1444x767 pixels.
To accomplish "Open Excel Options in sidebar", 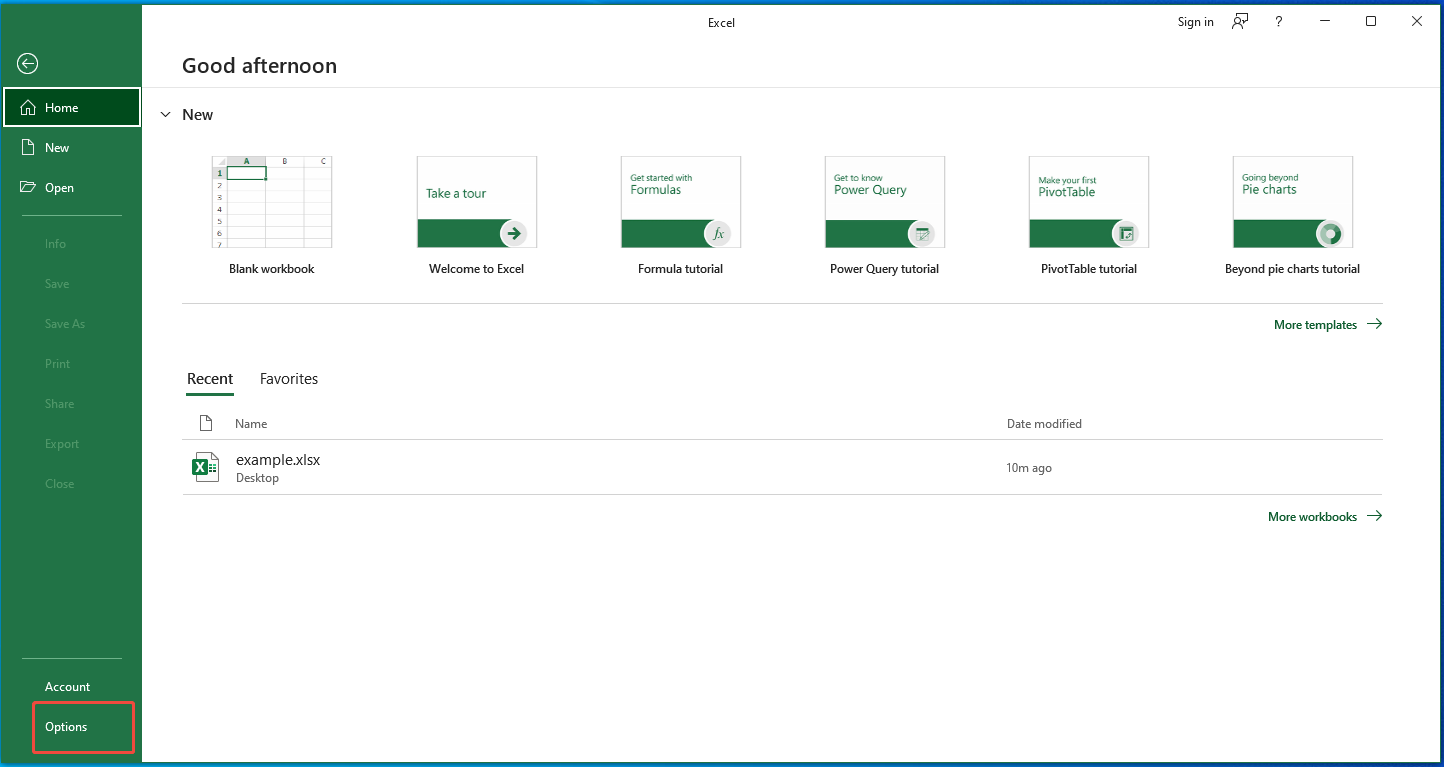I will pyautogui.click(x=66, y=727).
